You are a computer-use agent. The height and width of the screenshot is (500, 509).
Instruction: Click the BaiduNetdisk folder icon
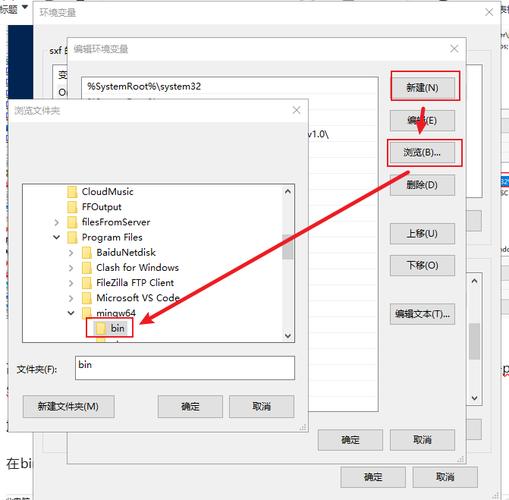(x=87, y=253)
